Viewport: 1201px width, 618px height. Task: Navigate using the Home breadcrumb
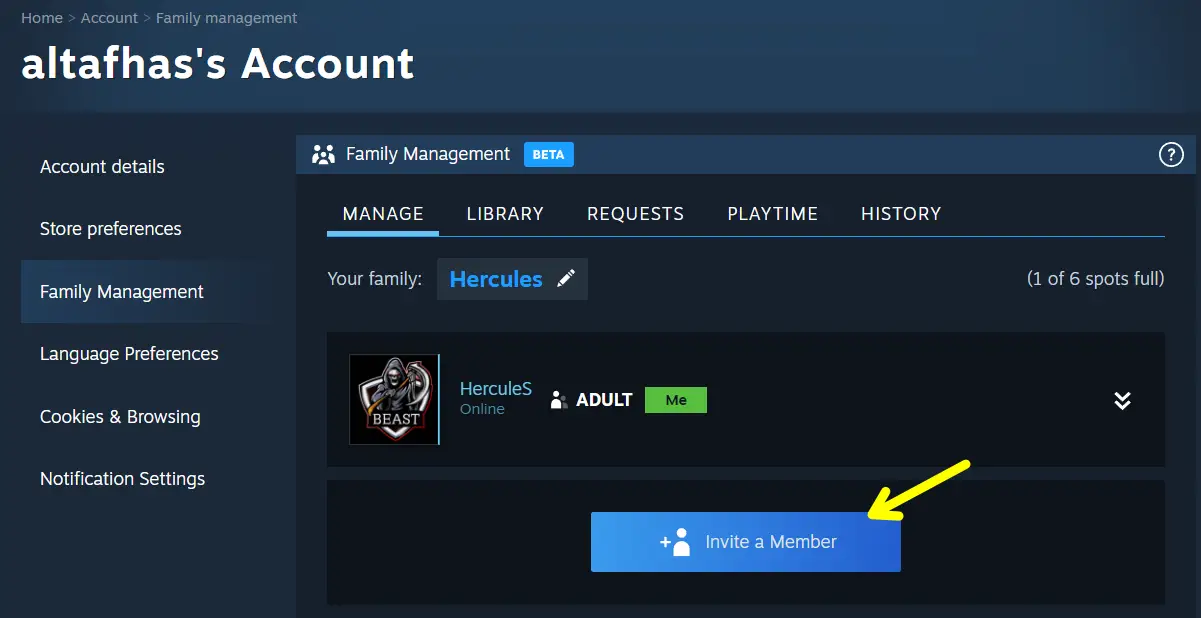pos(41,17)
